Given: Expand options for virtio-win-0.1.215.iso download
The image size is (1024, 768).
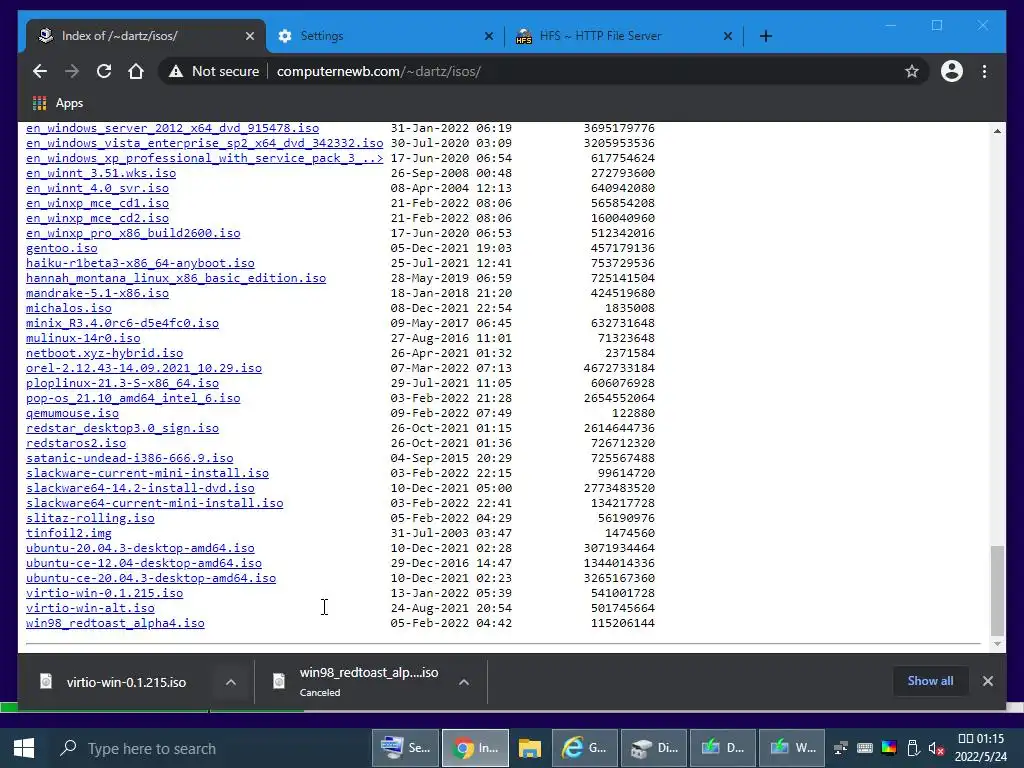Looking at the screenshot, I should [231, 682].
